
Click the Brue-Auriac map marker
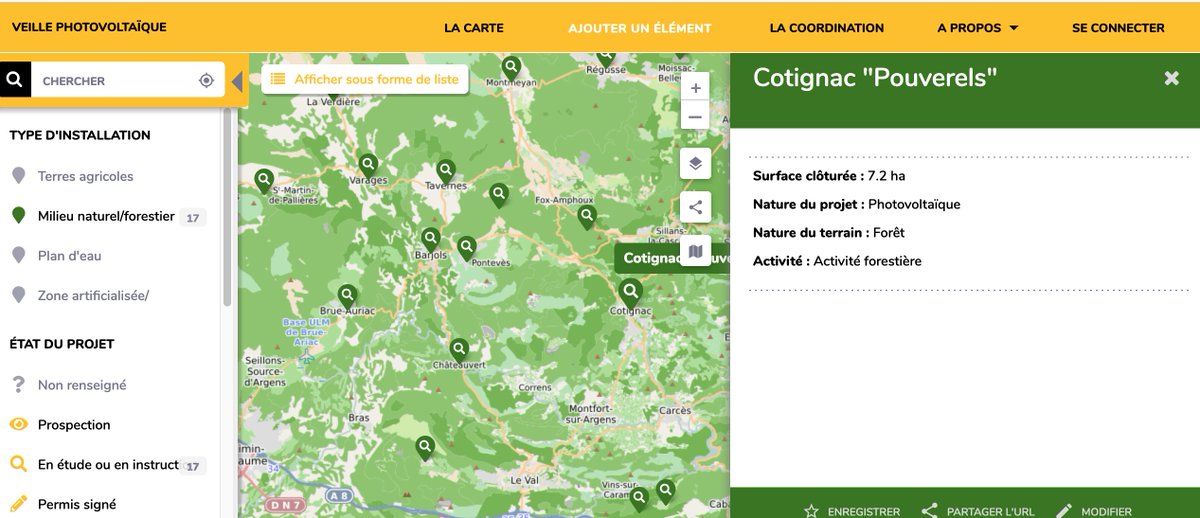coord(347,297)
